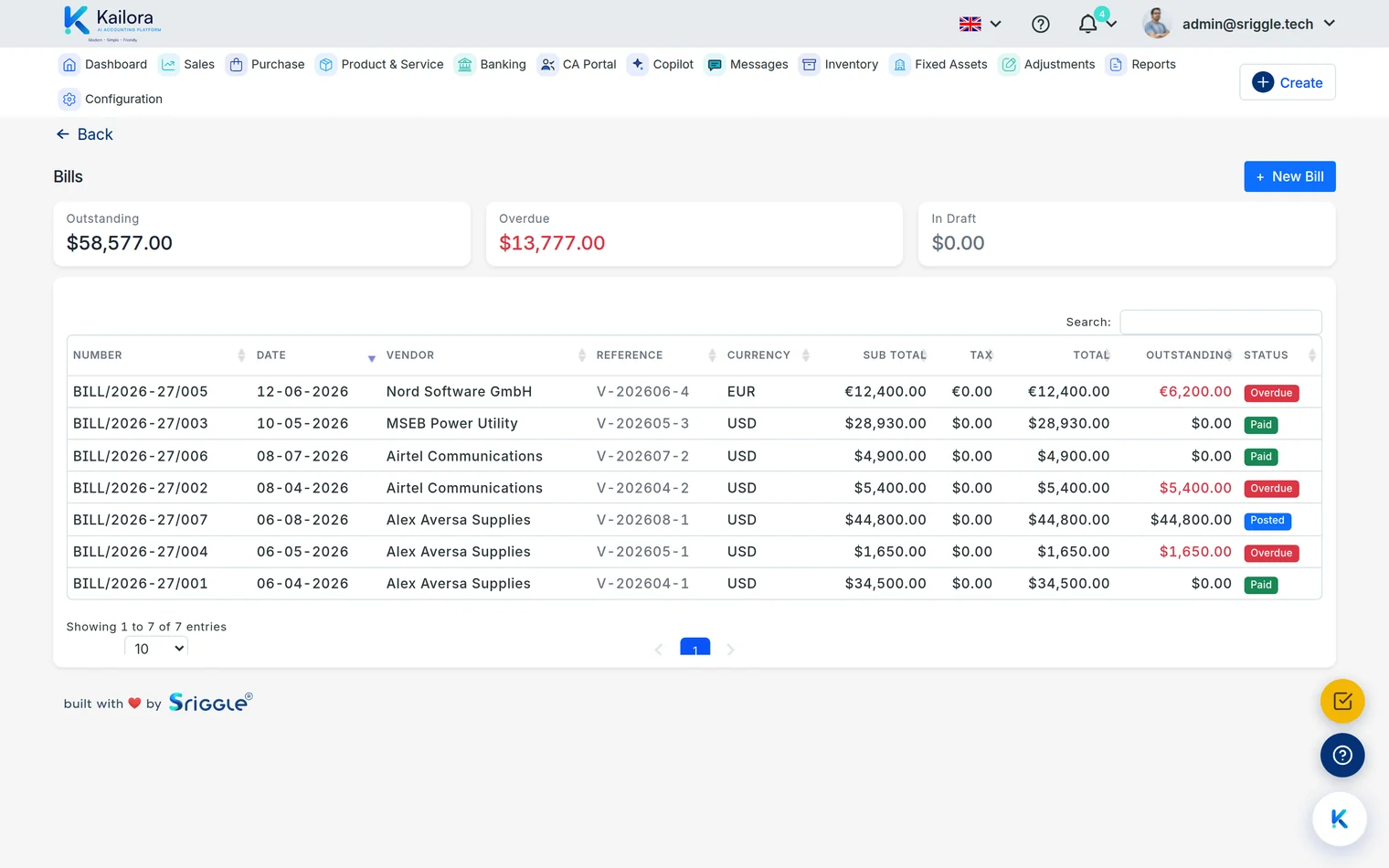Viewport: 1389px width, 868px height.
Task: Open the Reports menu
Action: (1140, 64)
